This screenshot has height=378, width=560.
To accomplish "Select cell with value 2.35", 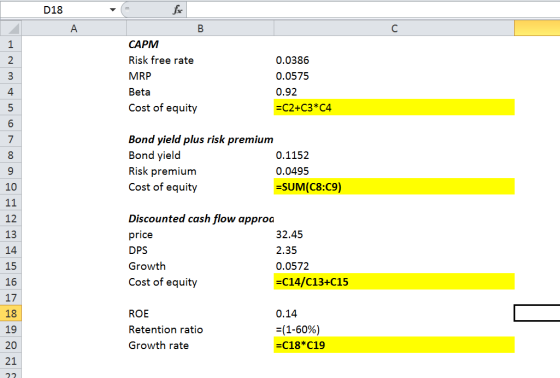I will tap(394, 250).
